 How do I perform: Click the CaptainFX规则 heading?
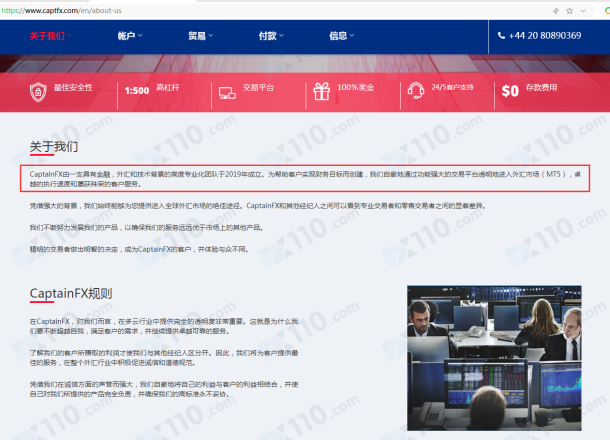tap(71, 293)
